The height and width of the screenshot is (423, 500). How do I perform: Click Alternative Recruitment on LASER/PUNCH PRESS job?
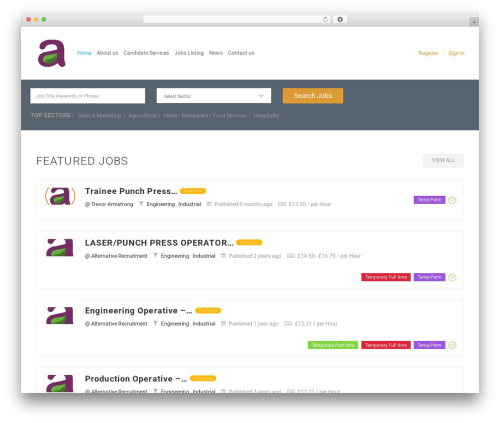[x=119, y=256]
